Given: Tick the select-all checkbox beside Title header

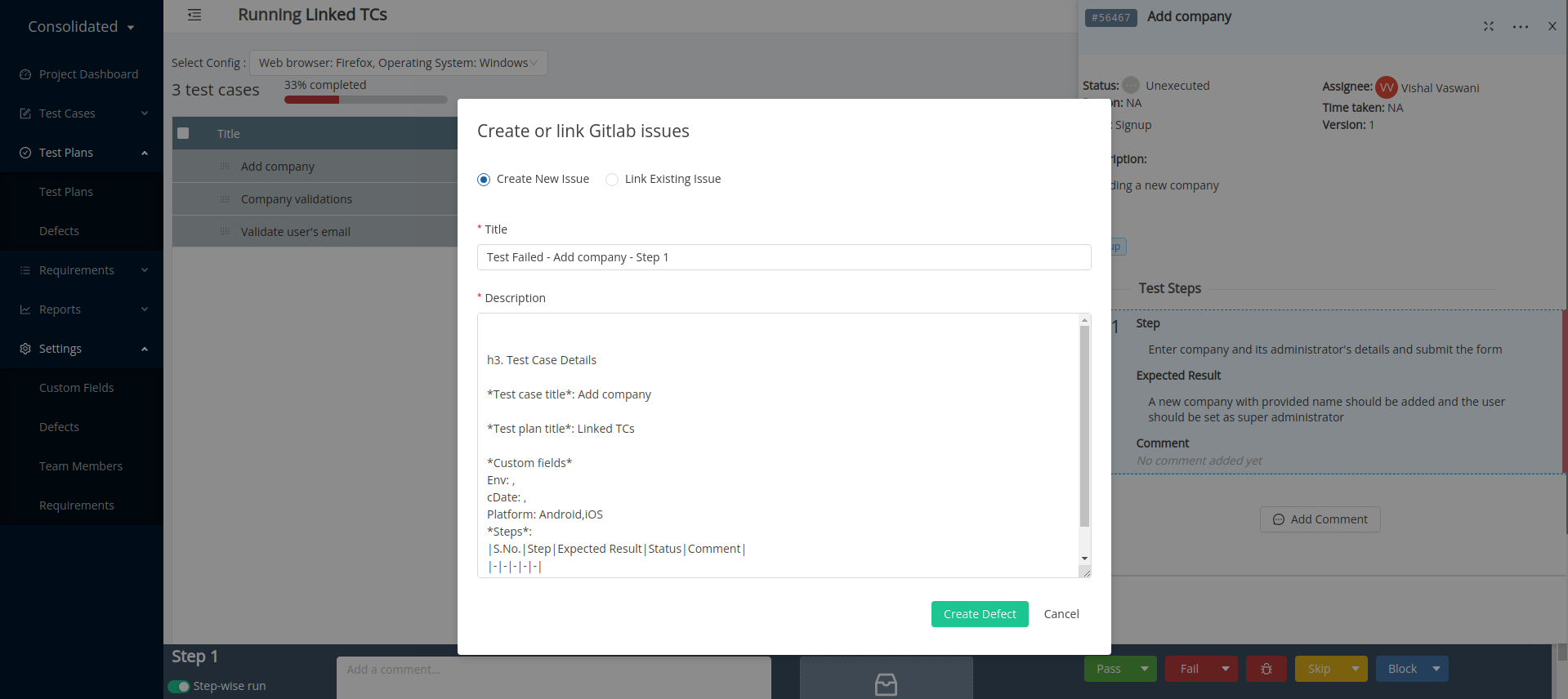Looking at the screenshot, I should point(183,133).
